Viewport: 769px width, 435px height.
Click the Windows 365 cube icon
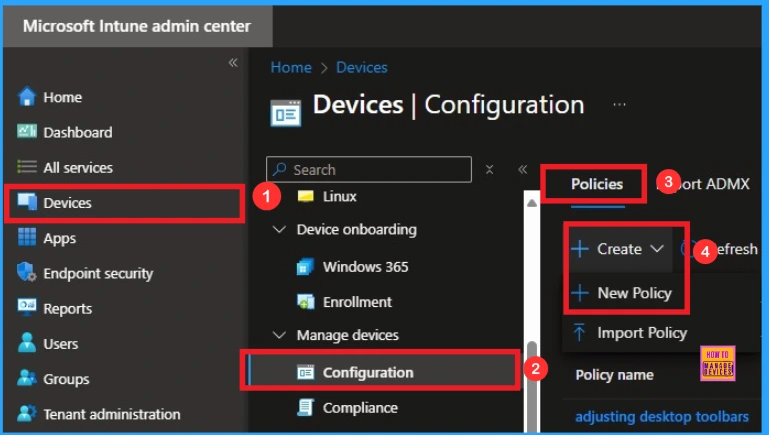306,266
